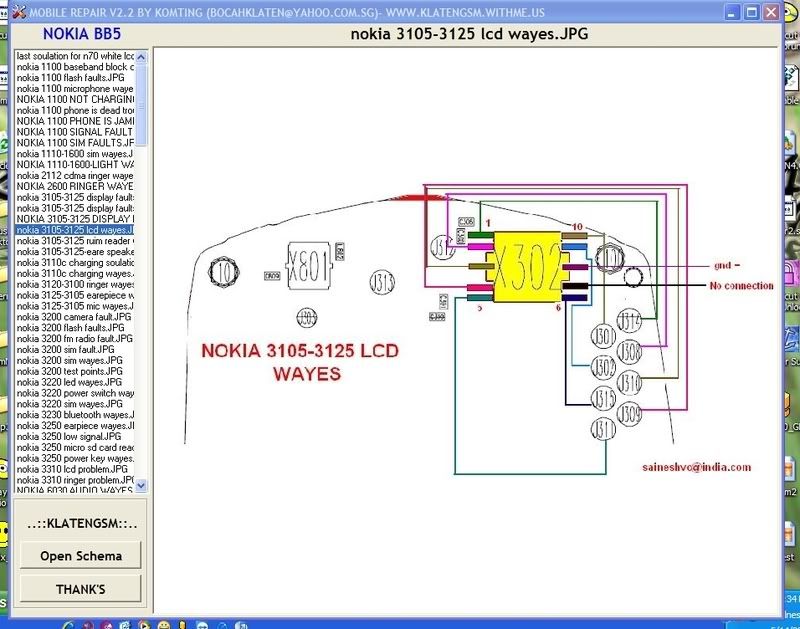Click the 'nokia 3105-3125 lcd wayes.JPG' title
Image resolution: width=800 pixels, height=629 pixels.
(469, 34)
